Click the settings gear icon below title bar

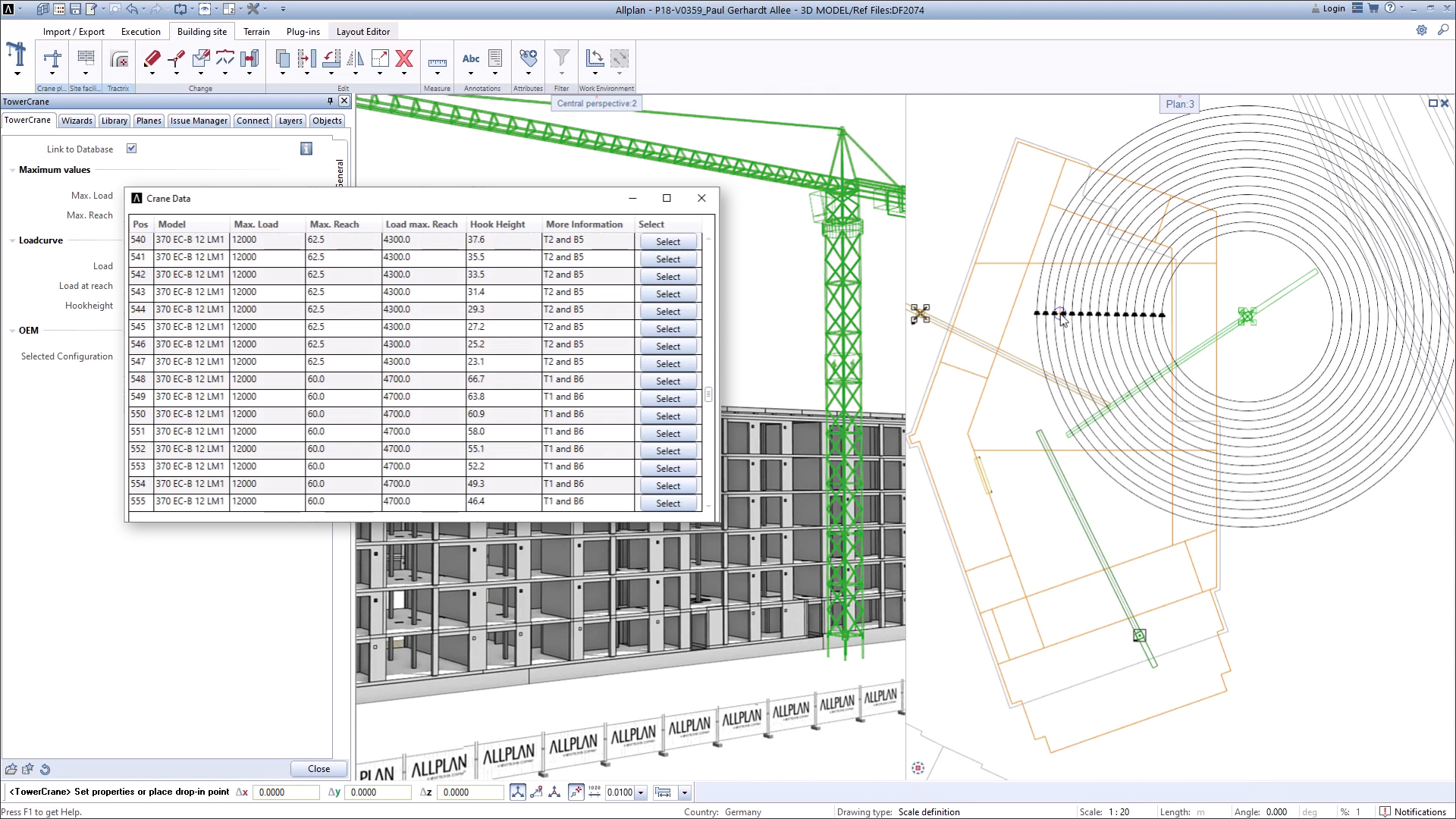click(x=1422, y=30)
